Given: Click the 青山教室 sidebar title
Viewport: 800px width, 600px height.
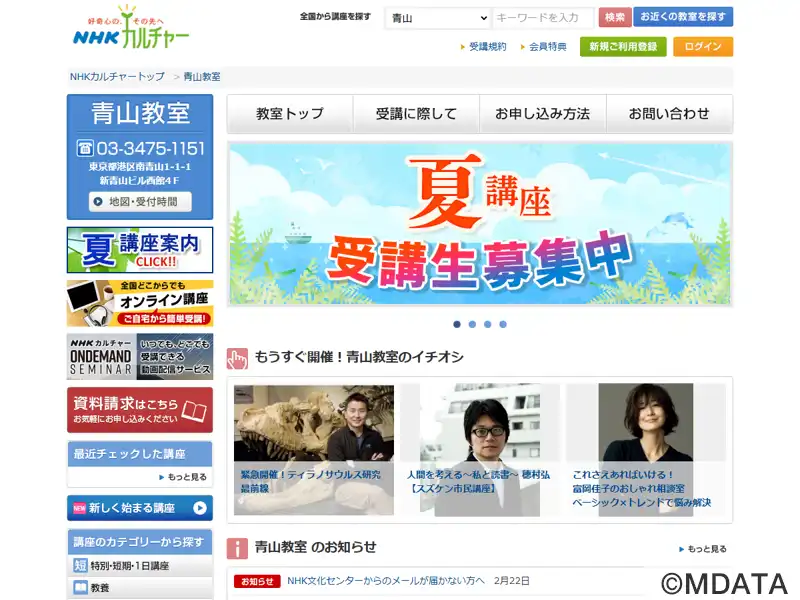Looking at the screenshot, I should coord(140,113).
